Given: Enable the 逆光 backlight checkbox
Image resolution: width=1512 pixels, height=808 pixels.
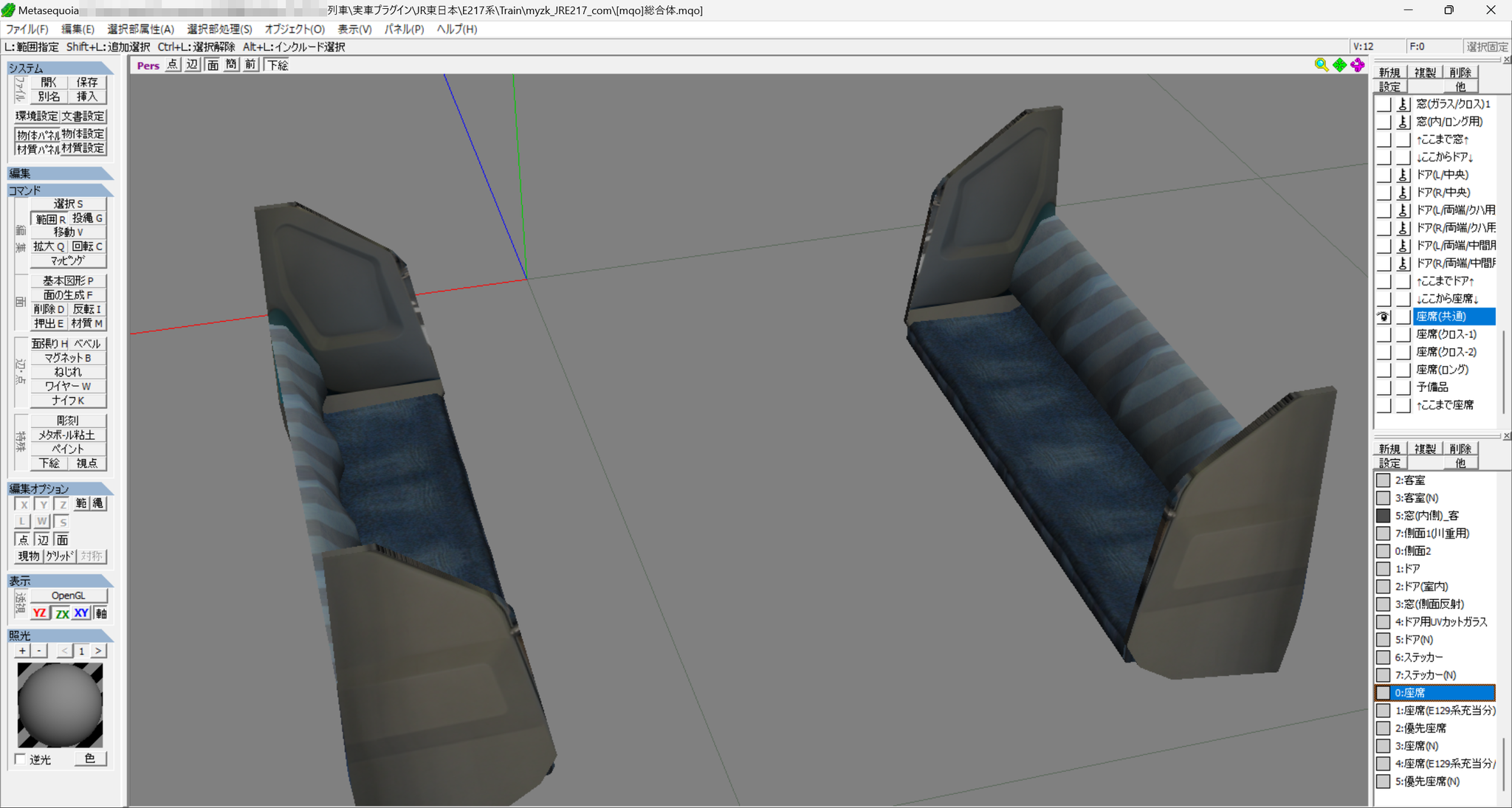Looking at the screenshot, I should tap(21, 759).
